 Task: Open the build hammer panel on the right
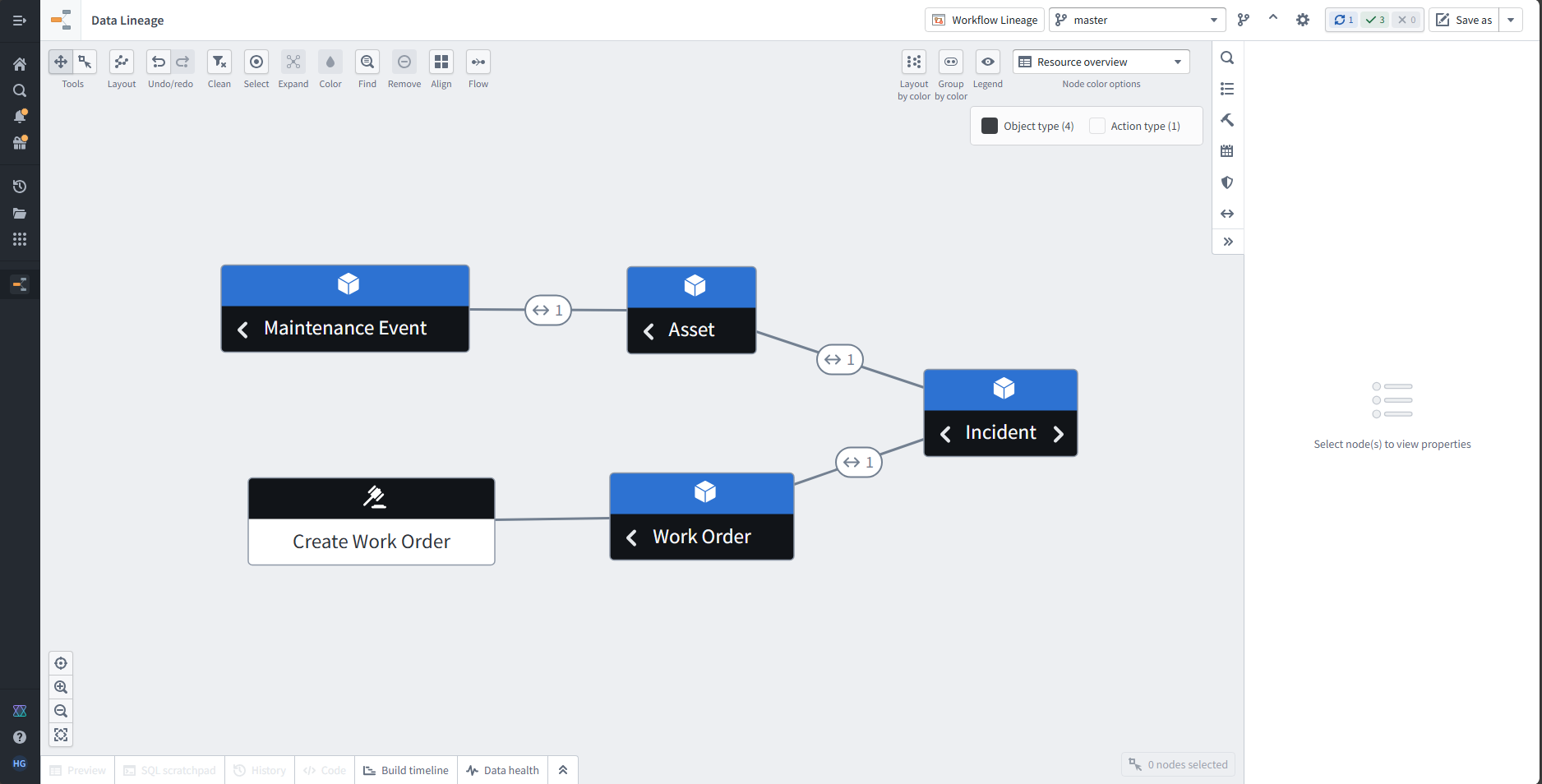click(x=1227, y=120)
